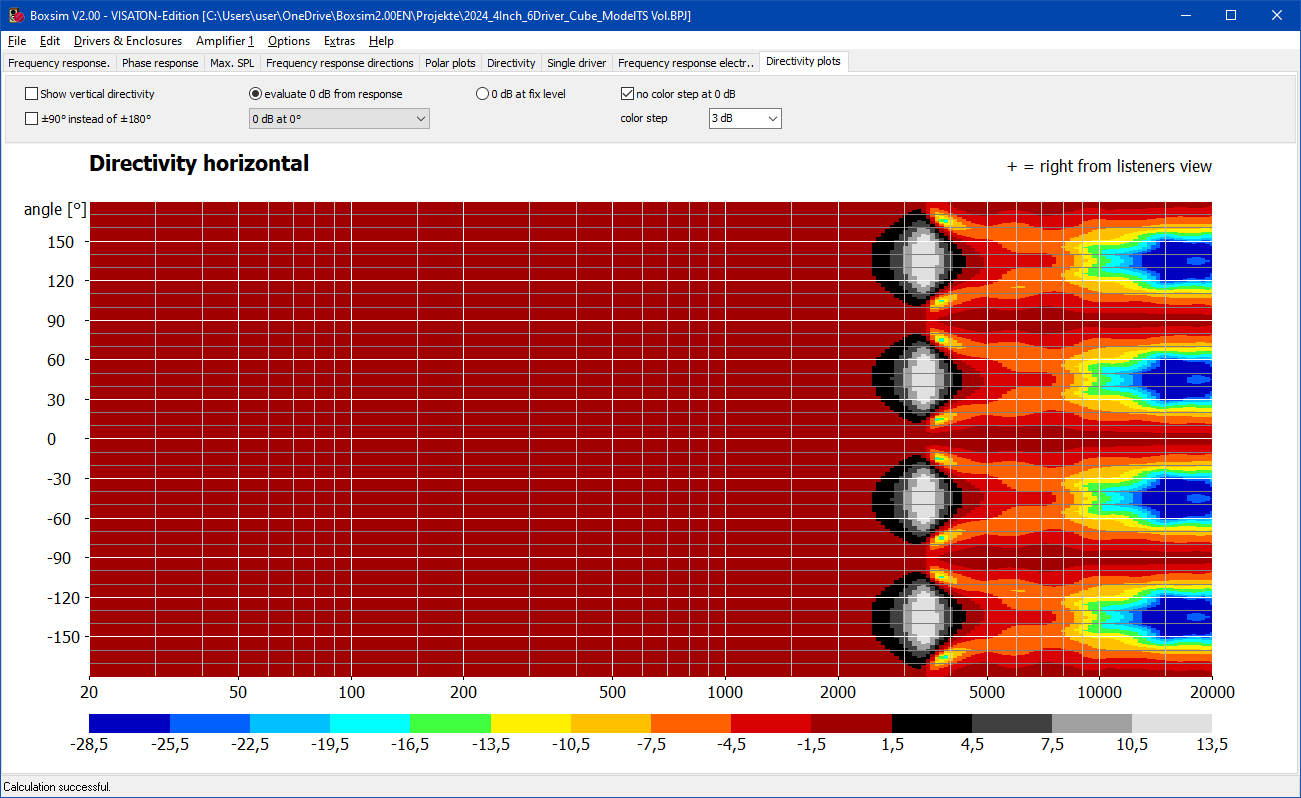The height and width of the screenshot is (798, 1301).
Task: Click the yellow -13,5 legend swatch
Action: click(x=531, y=723)
